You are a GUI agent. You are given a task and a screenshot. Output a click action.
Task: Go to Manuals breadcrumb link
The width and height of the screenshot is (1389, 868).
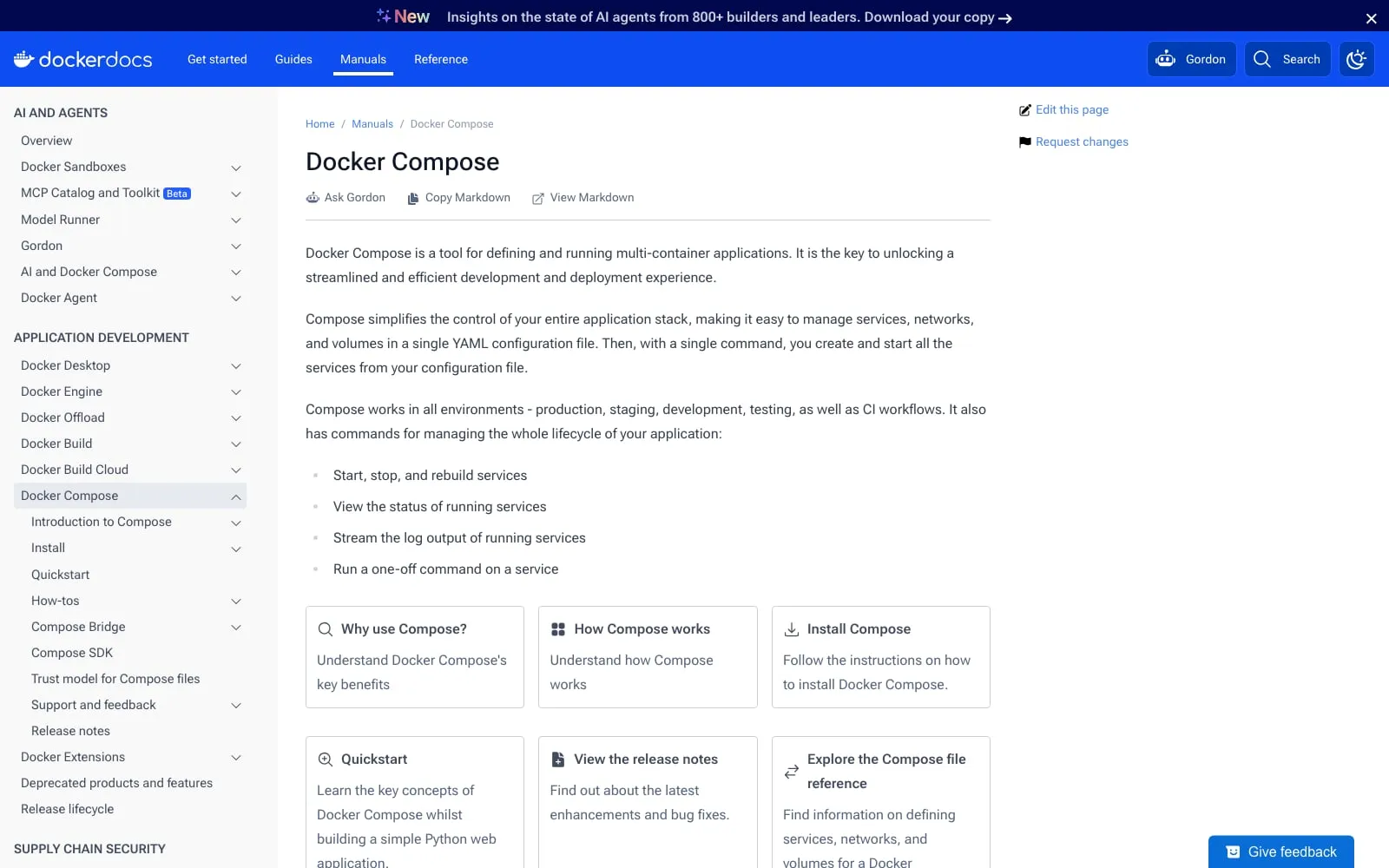pos(372,124)
